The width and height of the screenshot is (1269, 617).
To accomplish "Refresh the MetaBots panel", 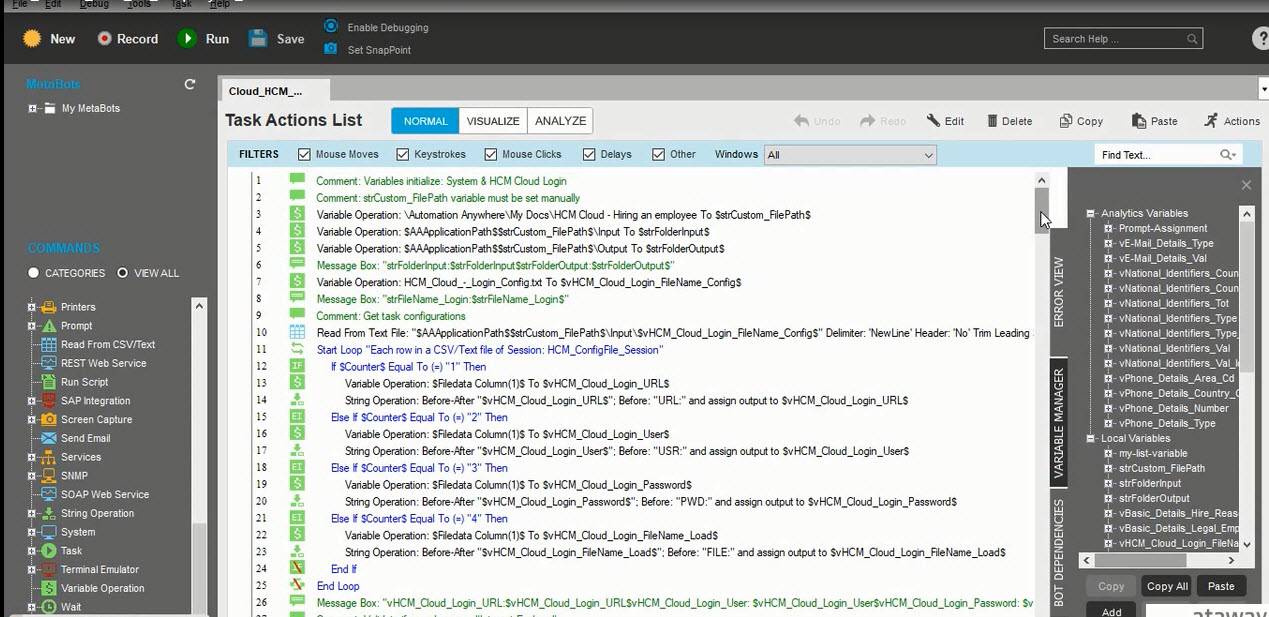I will pyautogui.click(x=190, y=85).
